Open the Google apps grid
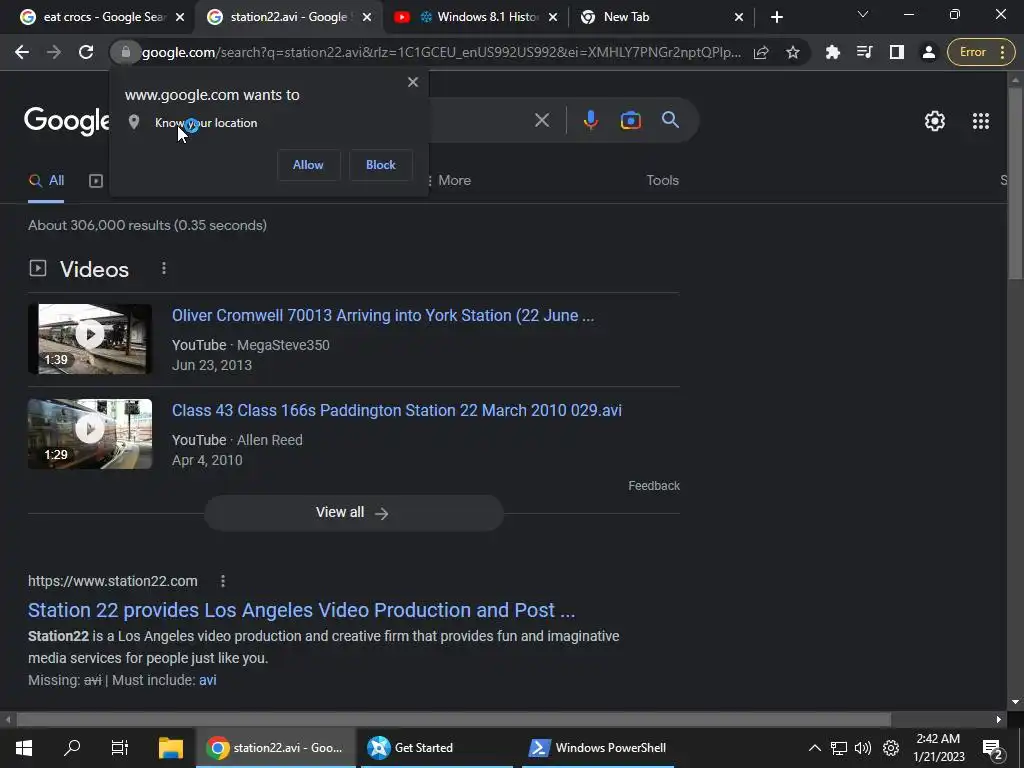This screenshot has width=1024, height=768. pyautogui.click(x=980, y=121)
